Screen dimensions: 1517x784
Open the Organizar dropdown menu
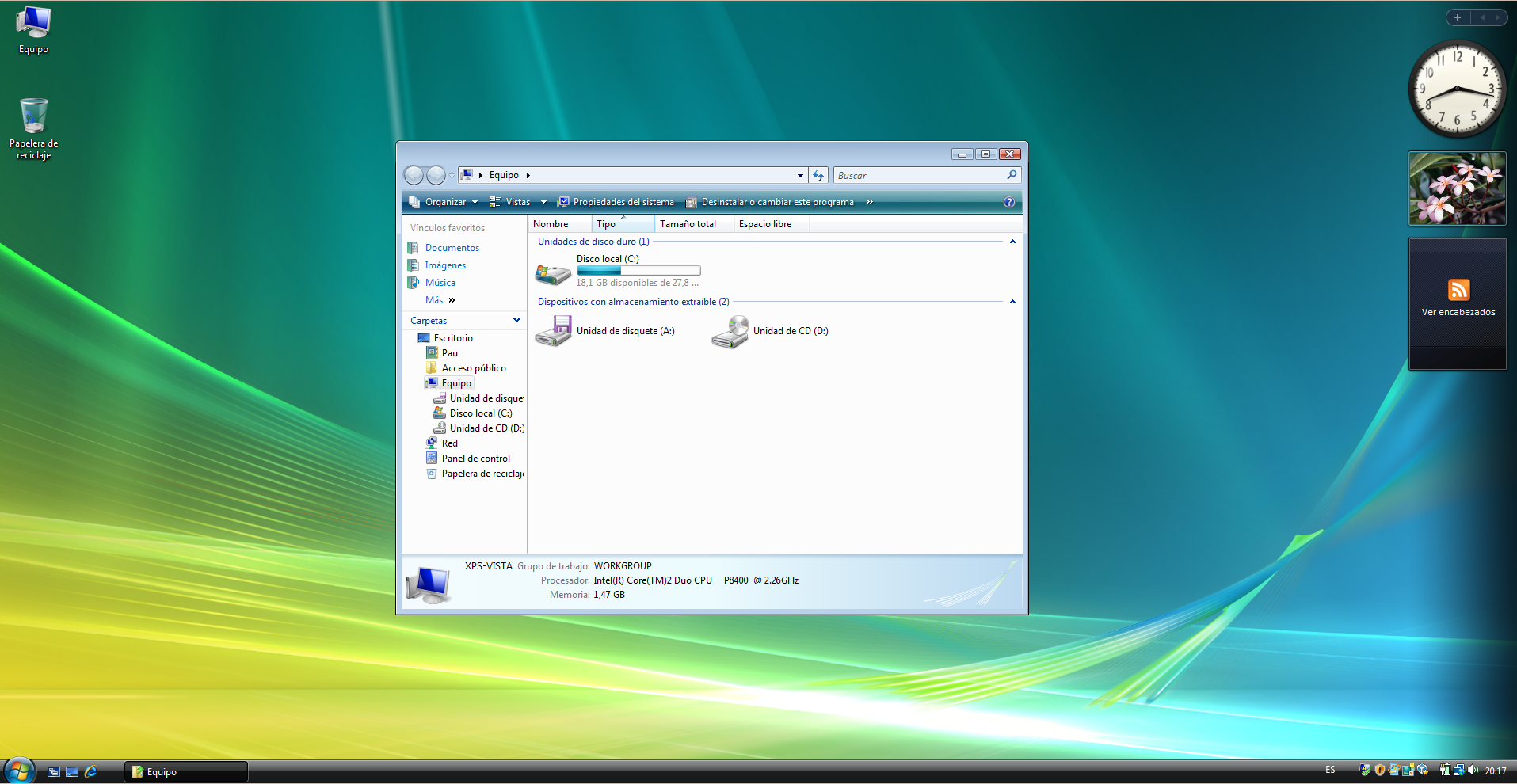click(445, 202)
